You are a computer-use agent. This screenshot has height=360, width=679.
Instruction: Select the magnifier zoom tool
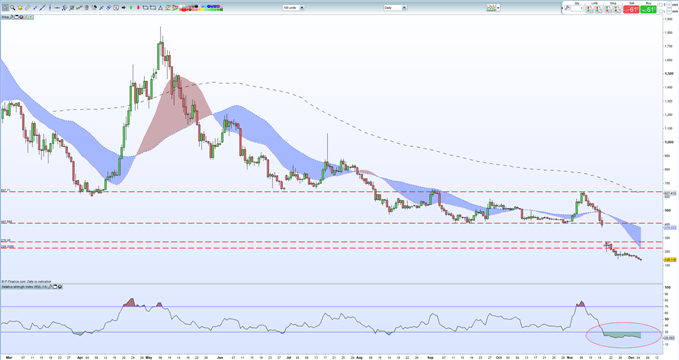point(13,7)
